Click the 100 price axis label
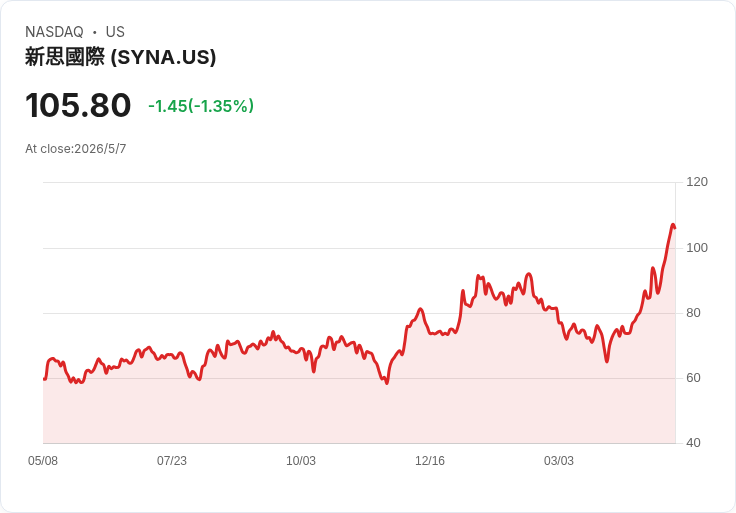This screenshot has width=736, height=513. click(x=697, y=248)
